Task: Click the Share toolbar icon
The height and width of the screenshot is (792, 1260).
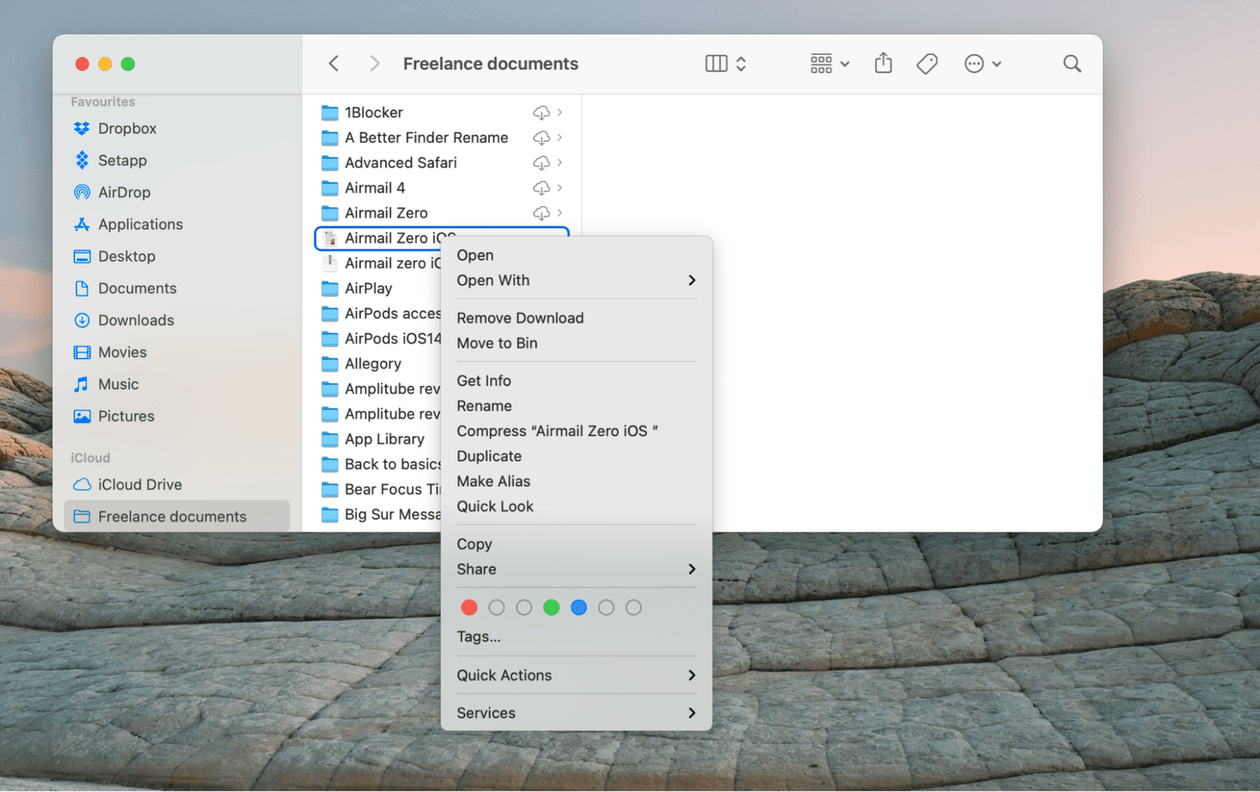Action: [x=883, y=63]
